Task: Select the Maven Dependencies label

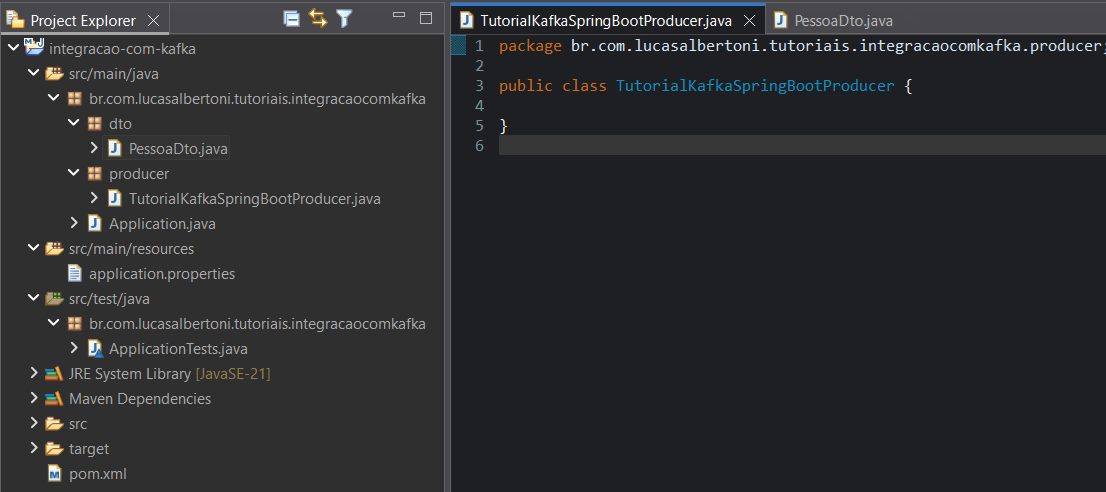Action: [x=140, y=399]
